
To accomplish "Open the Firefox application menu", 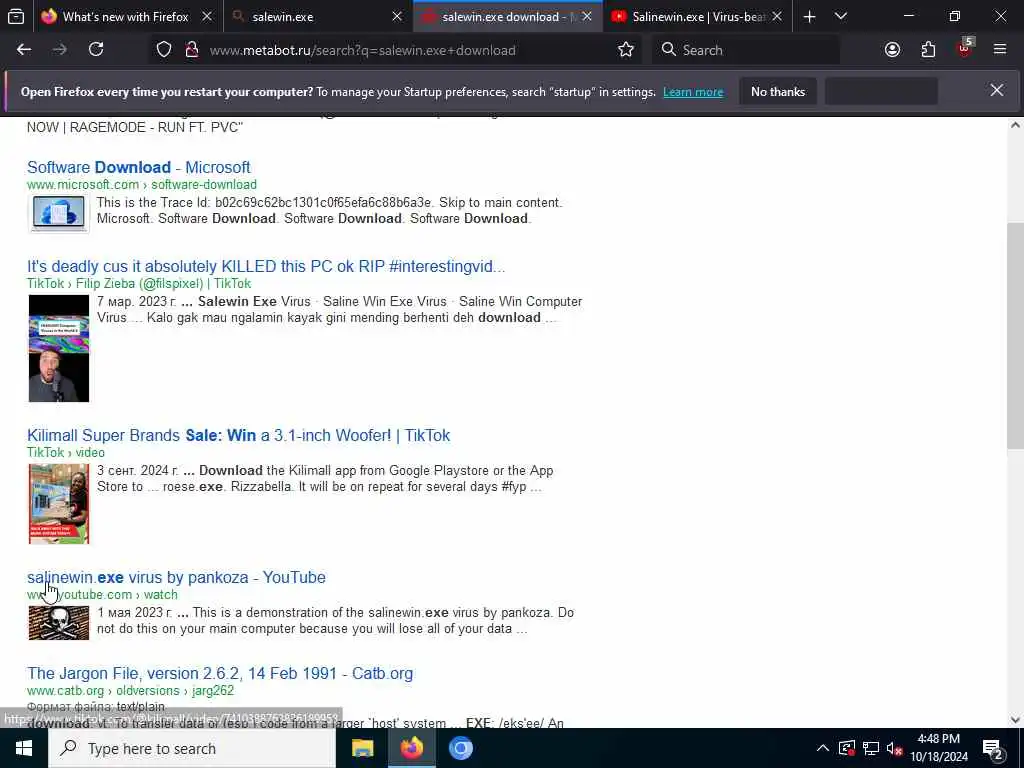I will 1000,50.
